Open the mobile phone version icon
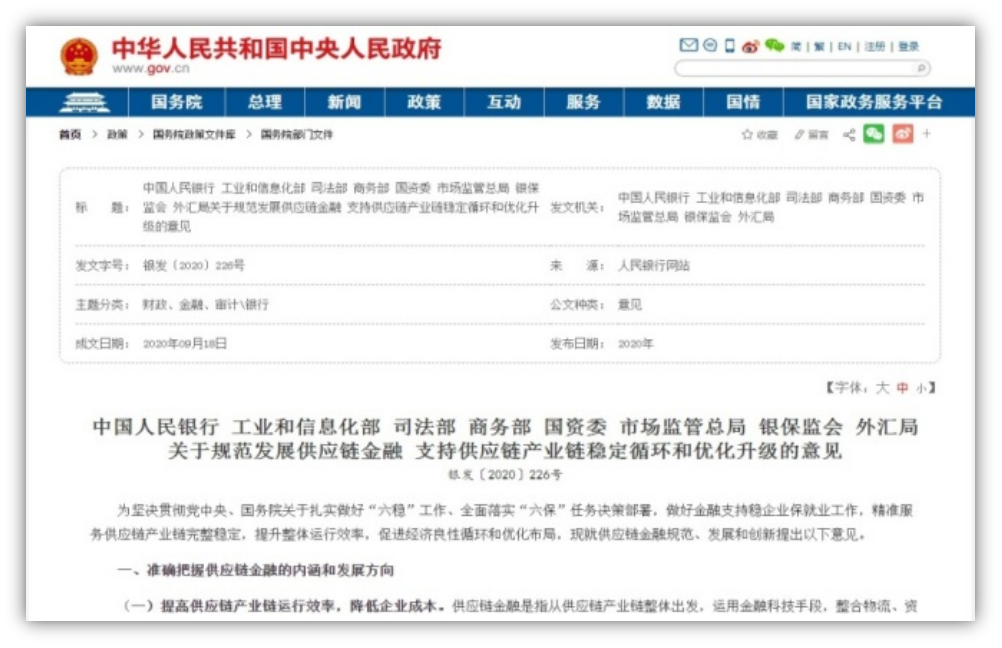Viewport: 1002px width, 648px height. (729, 46)
